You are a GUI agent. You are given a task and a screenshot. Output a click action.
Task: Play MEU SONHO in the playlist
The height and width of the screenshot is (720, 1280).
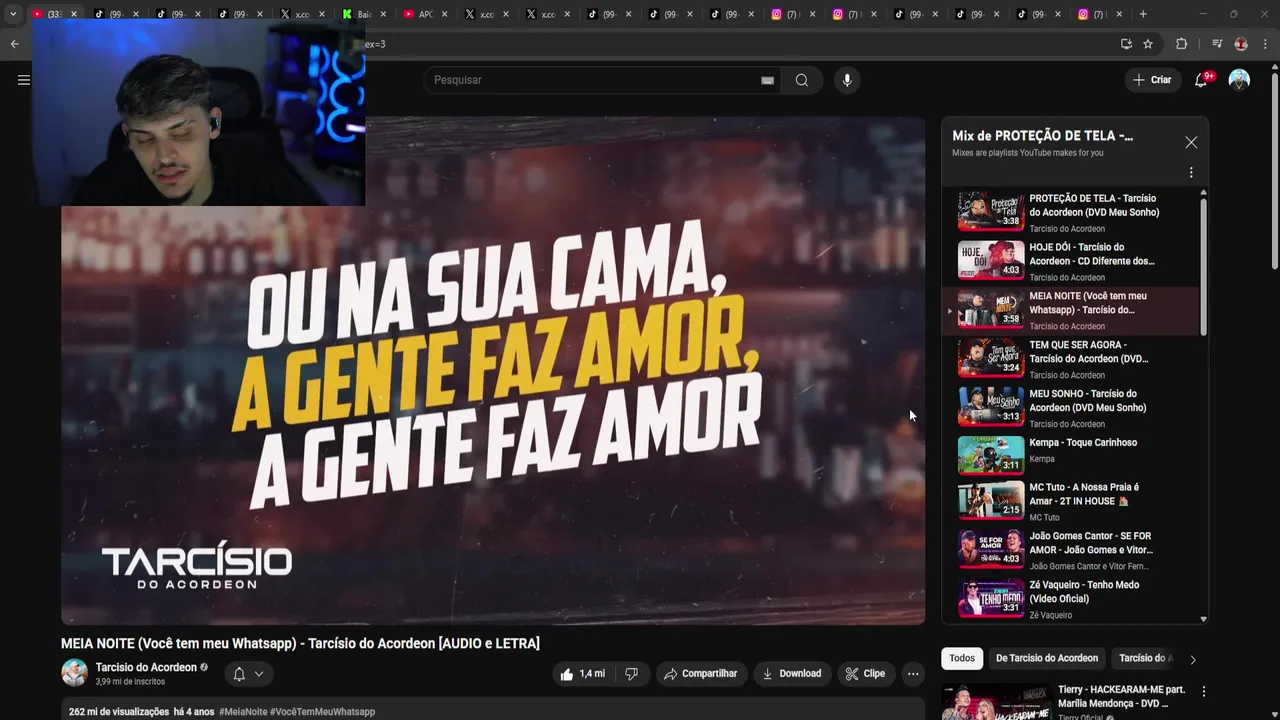1070,408
